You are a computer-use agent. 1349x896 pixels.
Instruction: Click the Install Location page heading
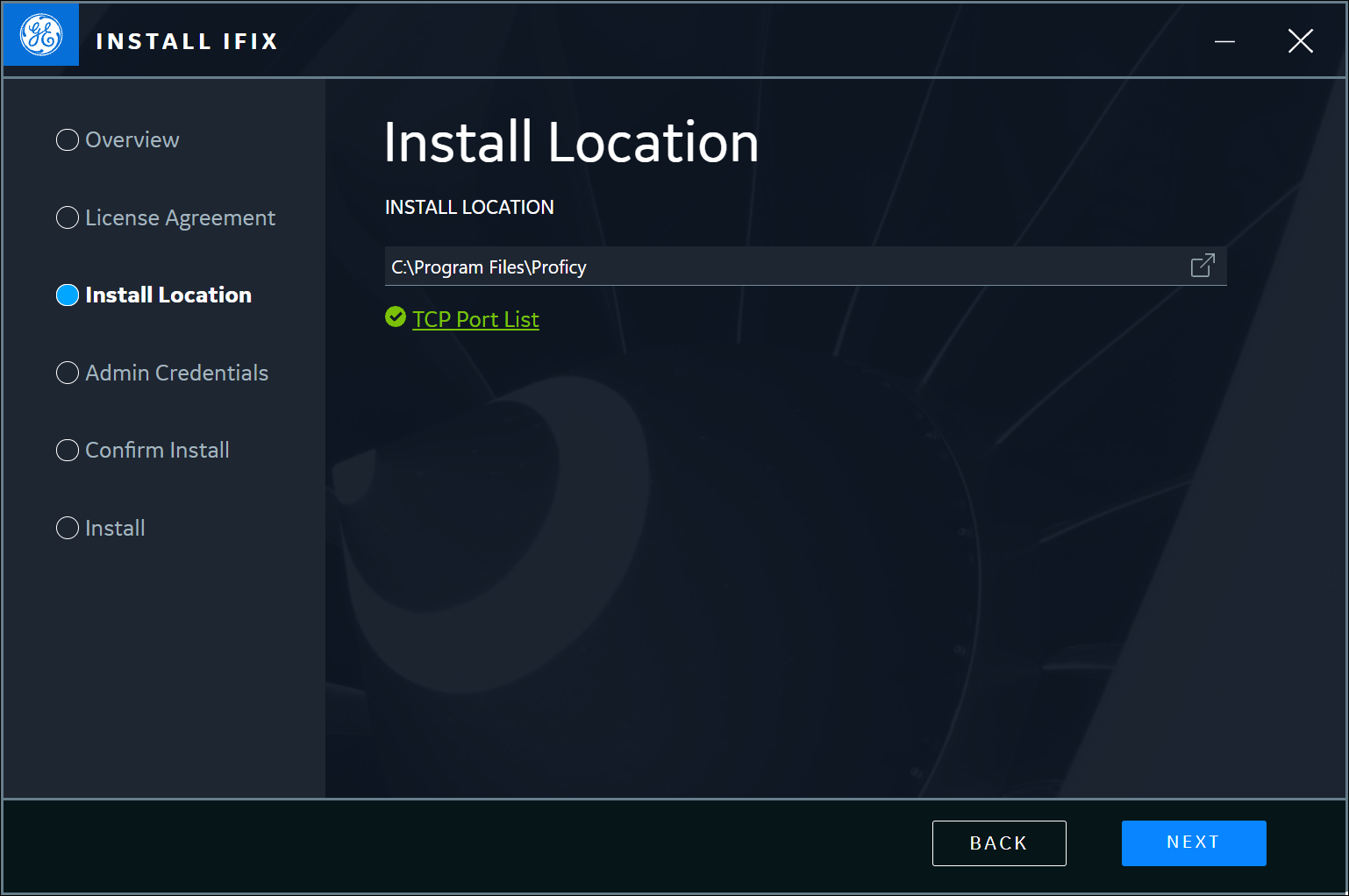click(571, 142)
